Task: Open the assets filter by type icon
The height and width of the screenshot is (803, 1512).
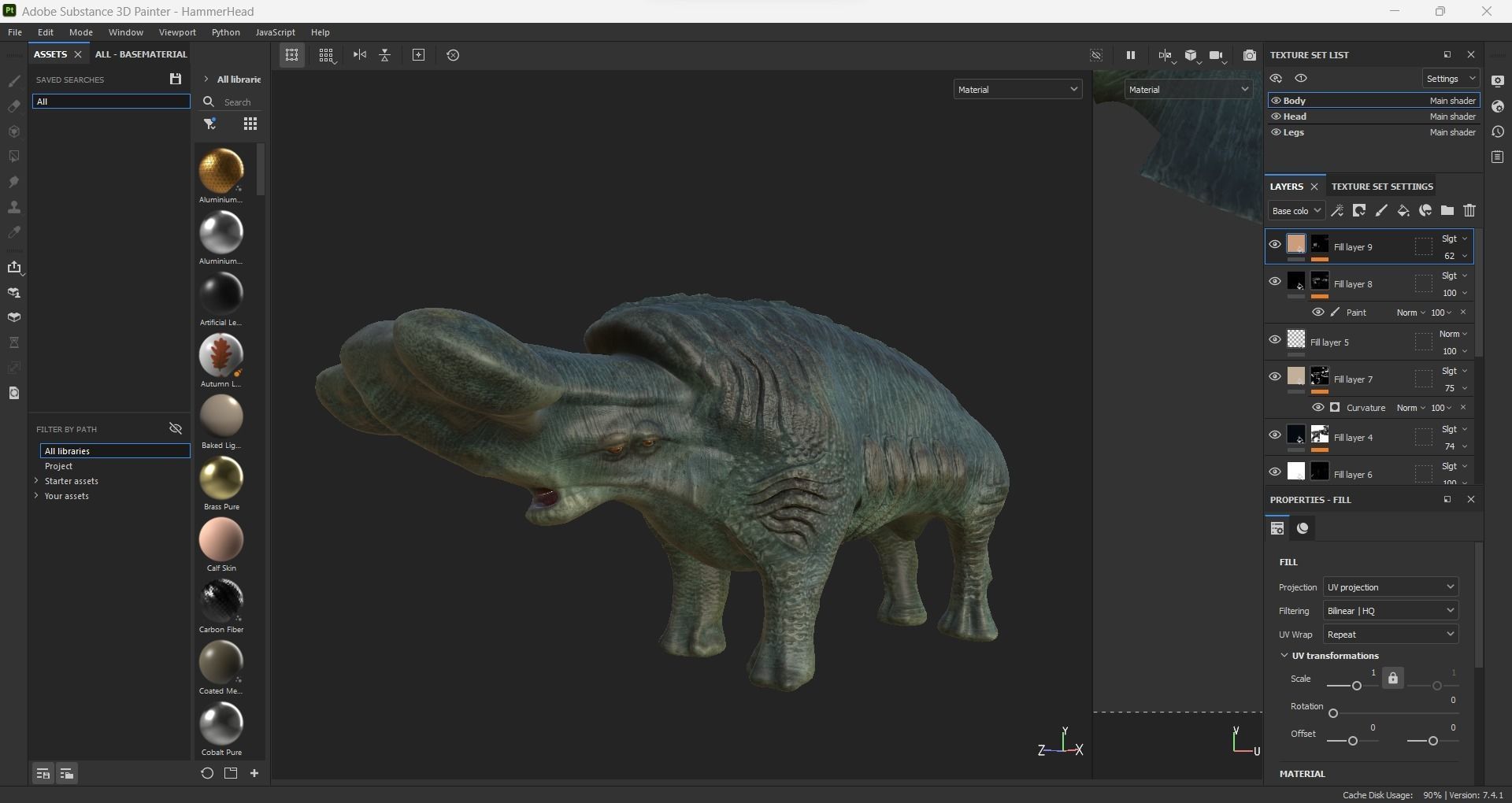Action: coord(210,124)
